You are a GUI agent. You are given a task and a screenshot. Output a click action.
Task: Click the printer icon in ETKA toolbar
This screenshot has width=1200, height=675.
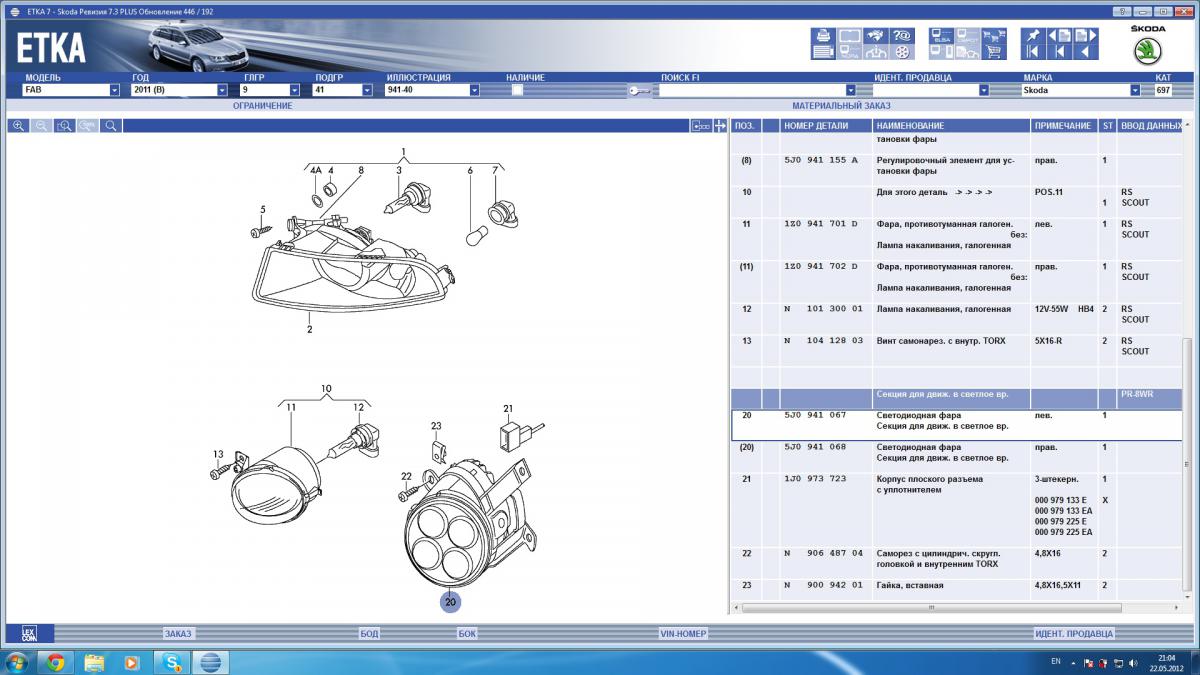coord(823,36)
